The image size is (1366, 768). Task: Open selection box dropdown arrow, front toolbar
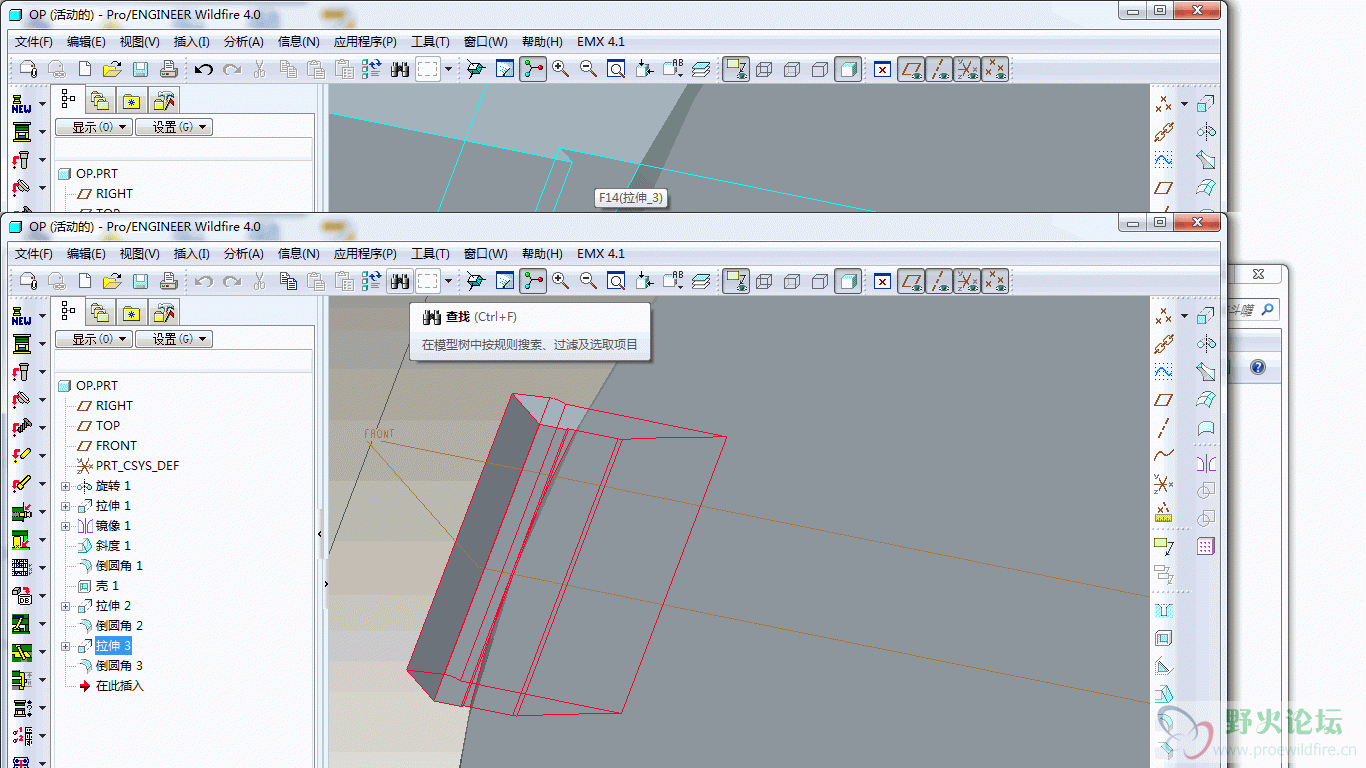tap(448, 282)
